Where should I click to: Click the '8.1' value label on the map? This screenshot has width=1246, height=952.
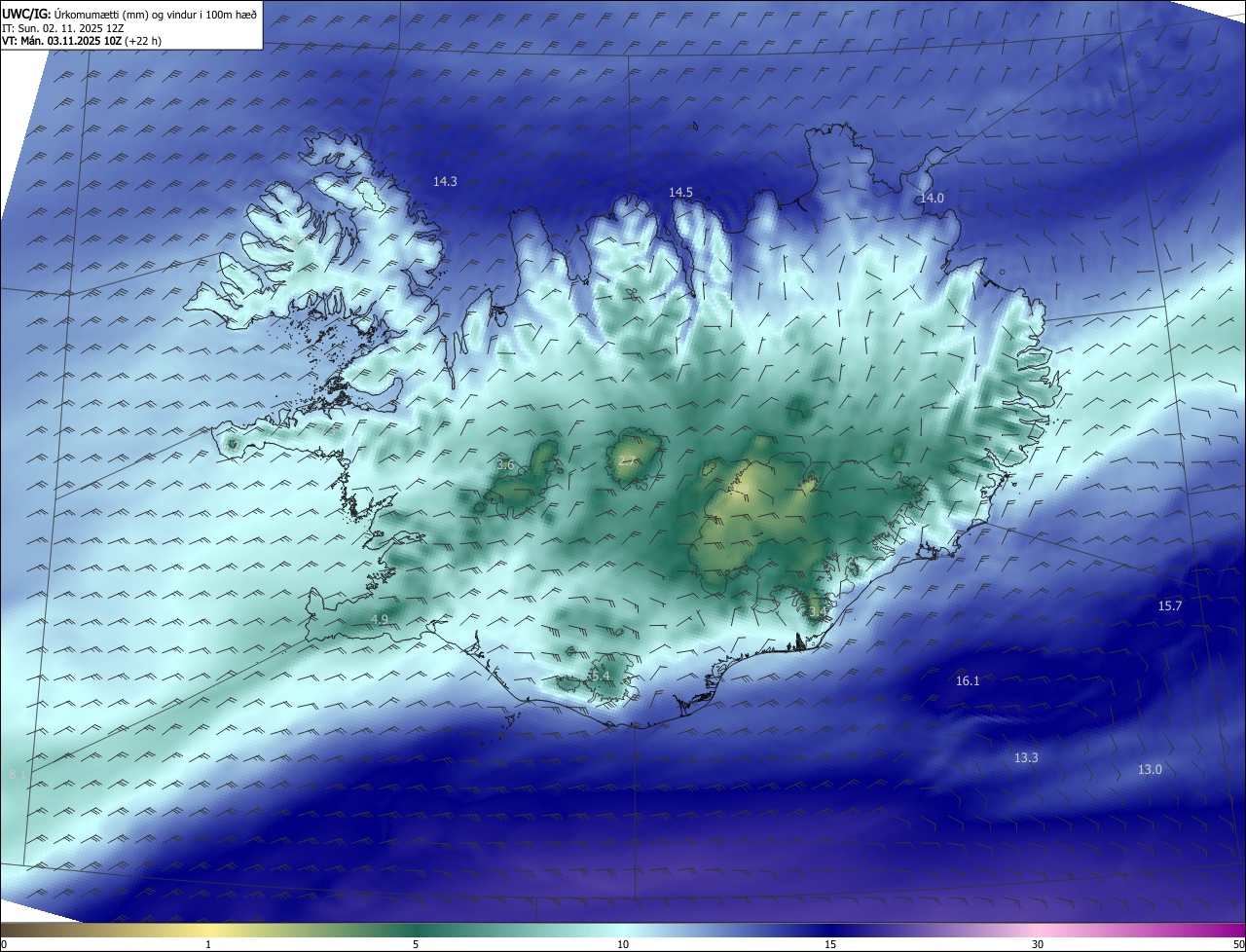click(17, 774)
